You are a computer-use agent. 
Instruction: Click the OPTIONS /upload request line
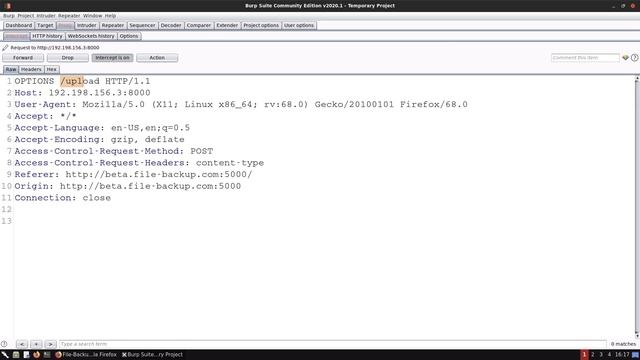click(x=82, y=81)
